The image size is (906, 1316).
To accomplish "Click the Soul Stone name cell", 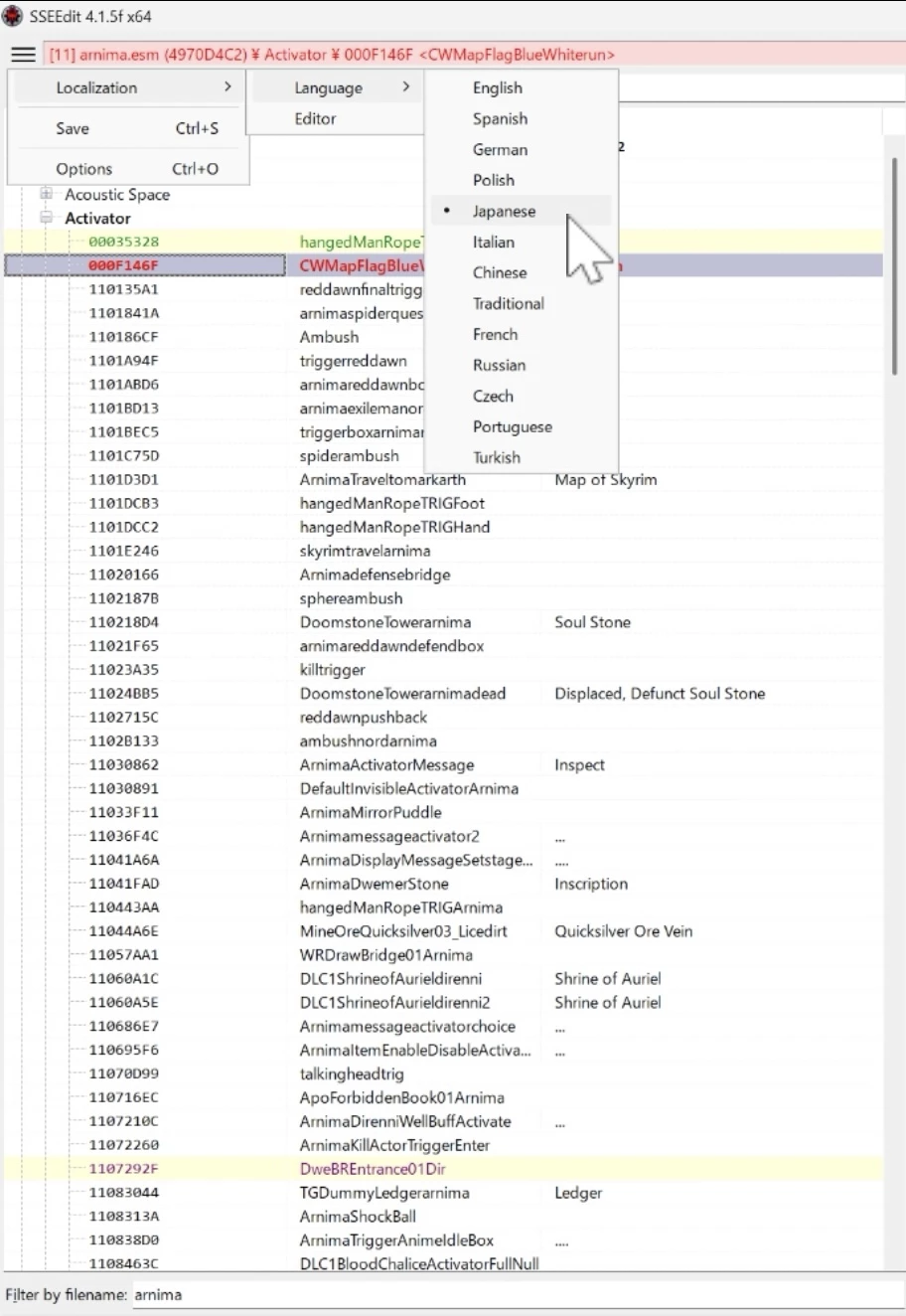I will coord(592,622).
